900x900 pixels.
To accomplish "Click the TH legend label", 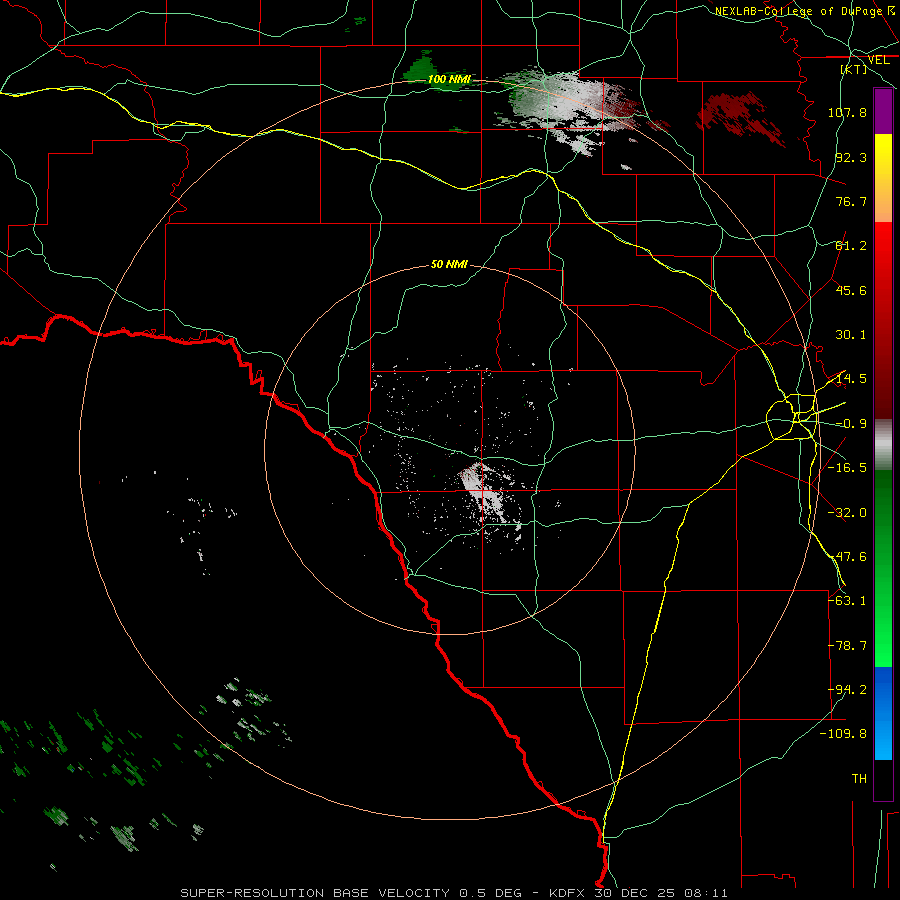I will [859, 779].
